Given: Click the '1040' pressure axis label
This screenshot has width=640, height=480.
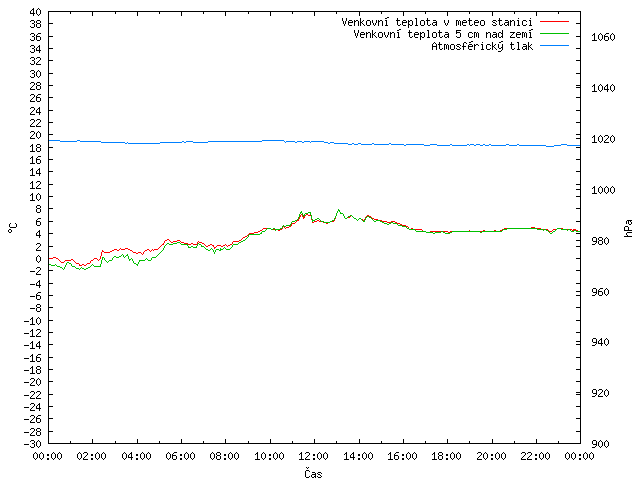Looking at the screenshot, I should 603,88.
